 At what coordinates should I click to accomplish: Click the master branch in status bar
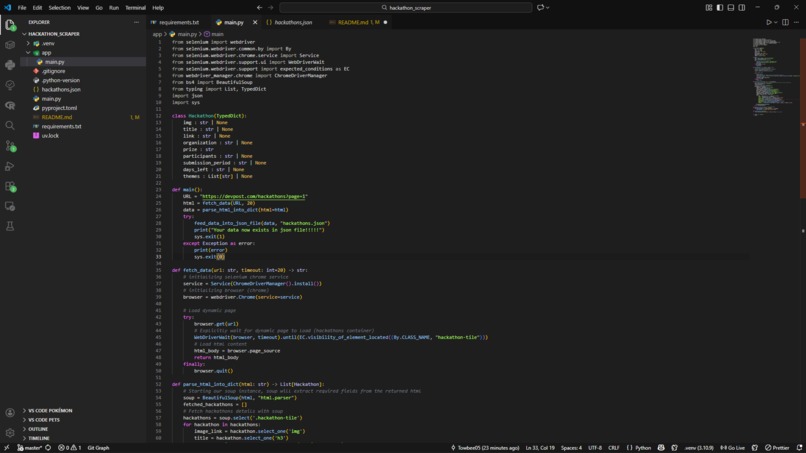[30, 448]
